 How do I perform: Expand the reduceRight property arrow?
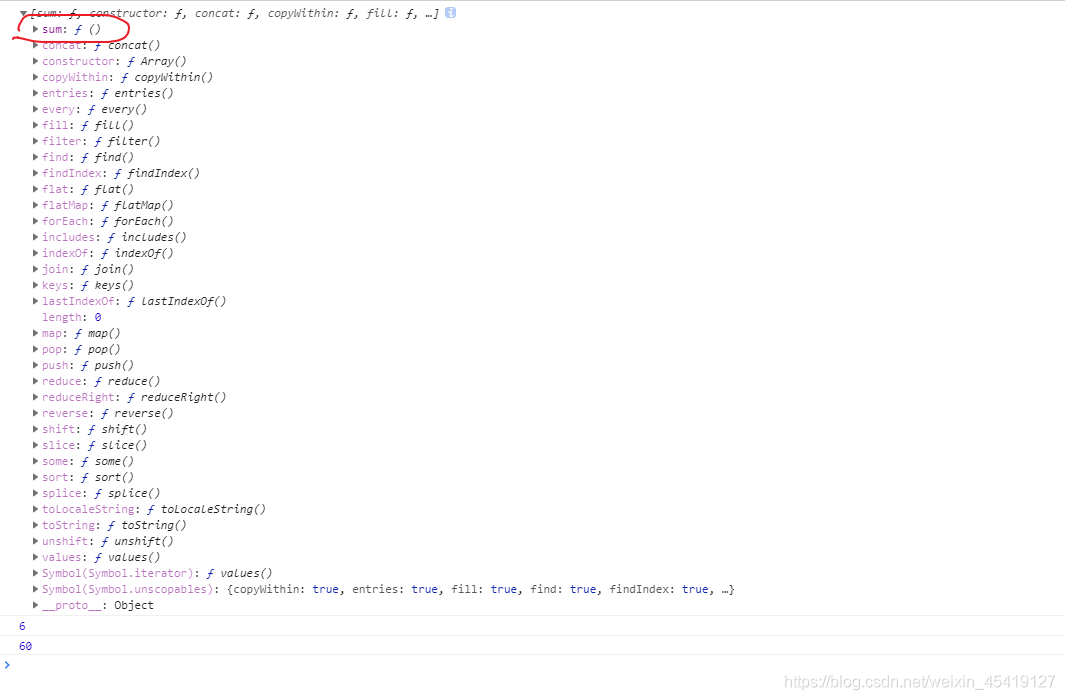pyautogui.click(x=35, y=397)
